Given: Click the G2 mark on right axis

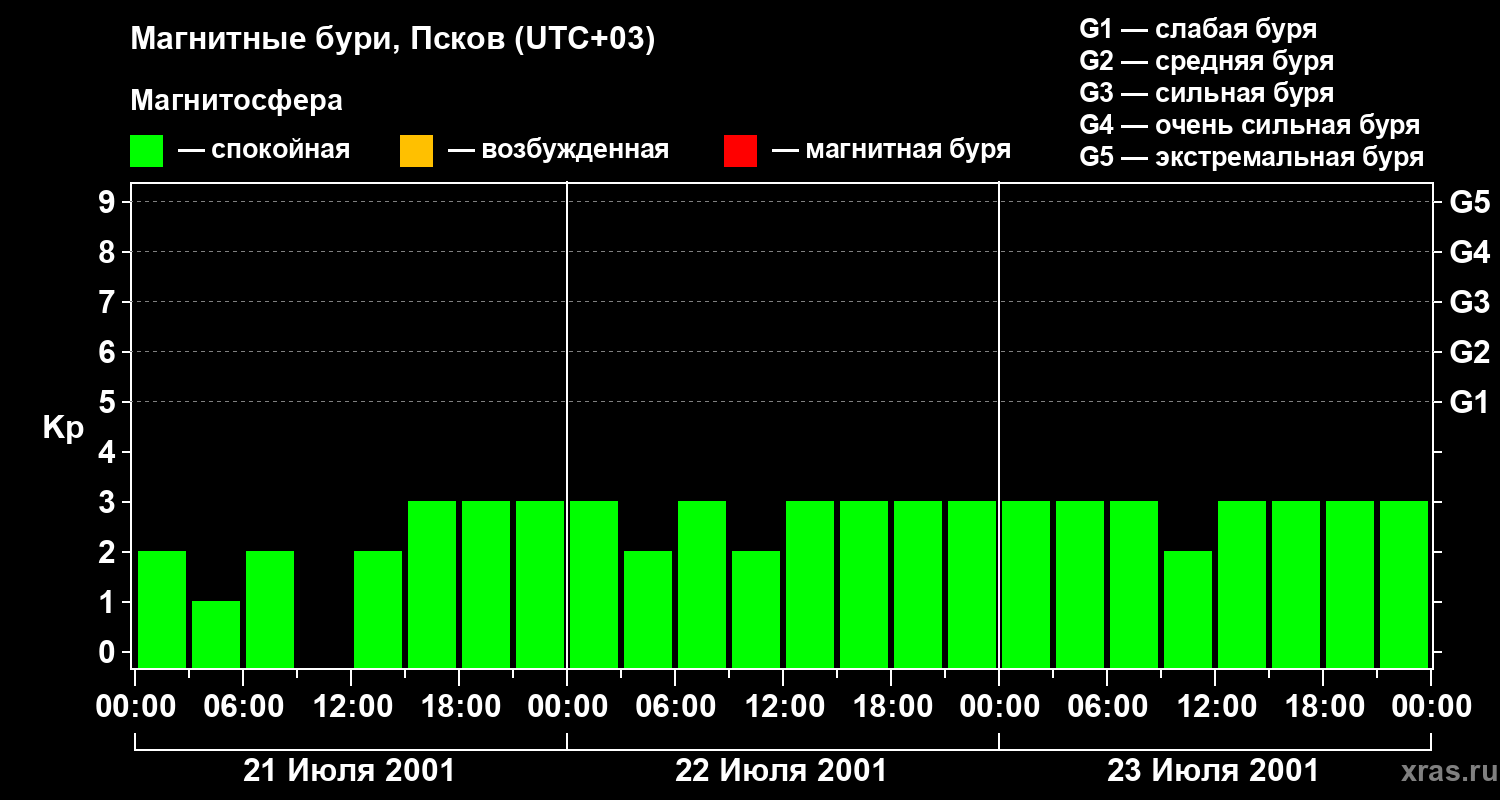Looking at the screenshot, I should [x=1470, y=352].
